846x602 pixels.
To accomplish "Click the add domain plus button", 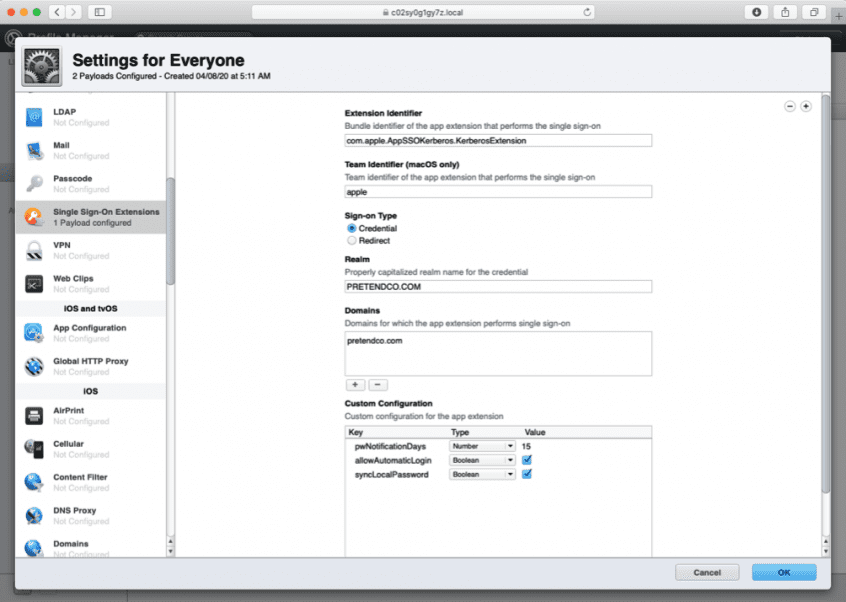I will point(355,384).
